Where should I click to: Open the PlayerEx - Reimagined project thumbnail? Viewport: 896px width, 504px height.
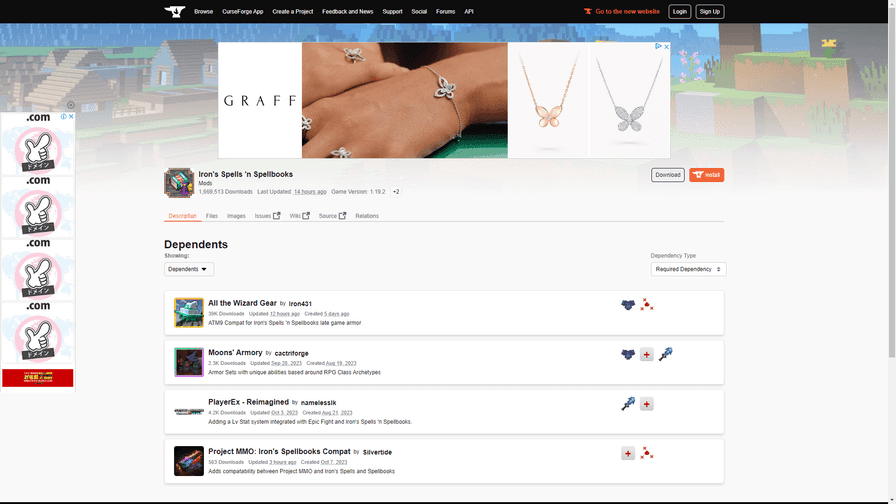pos(189,411)
